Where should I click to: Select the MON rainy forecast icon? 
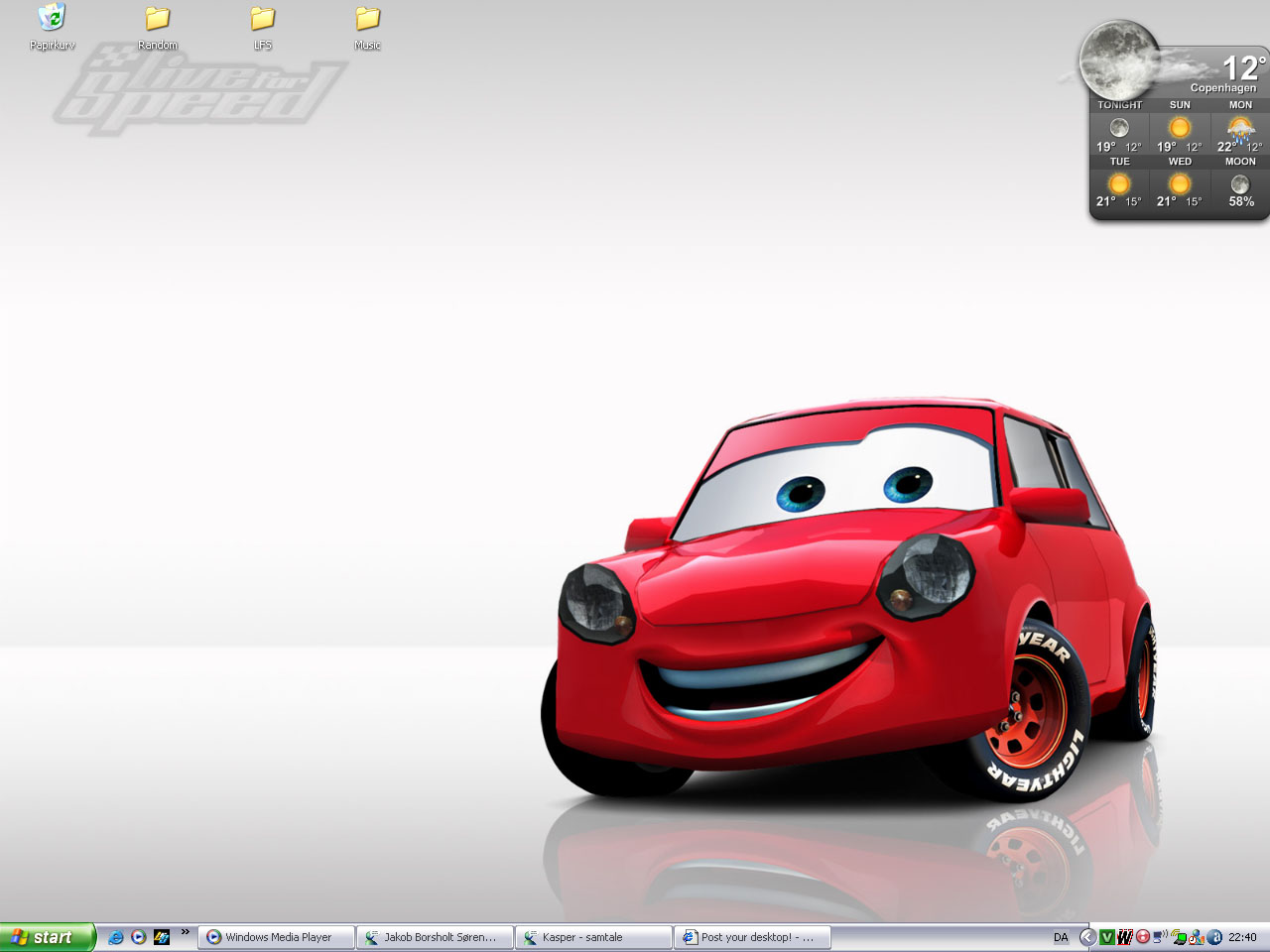coord(1240,129)
